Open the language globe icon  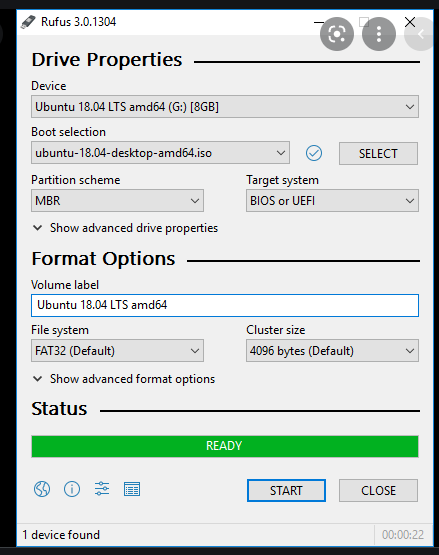point(42,490)
